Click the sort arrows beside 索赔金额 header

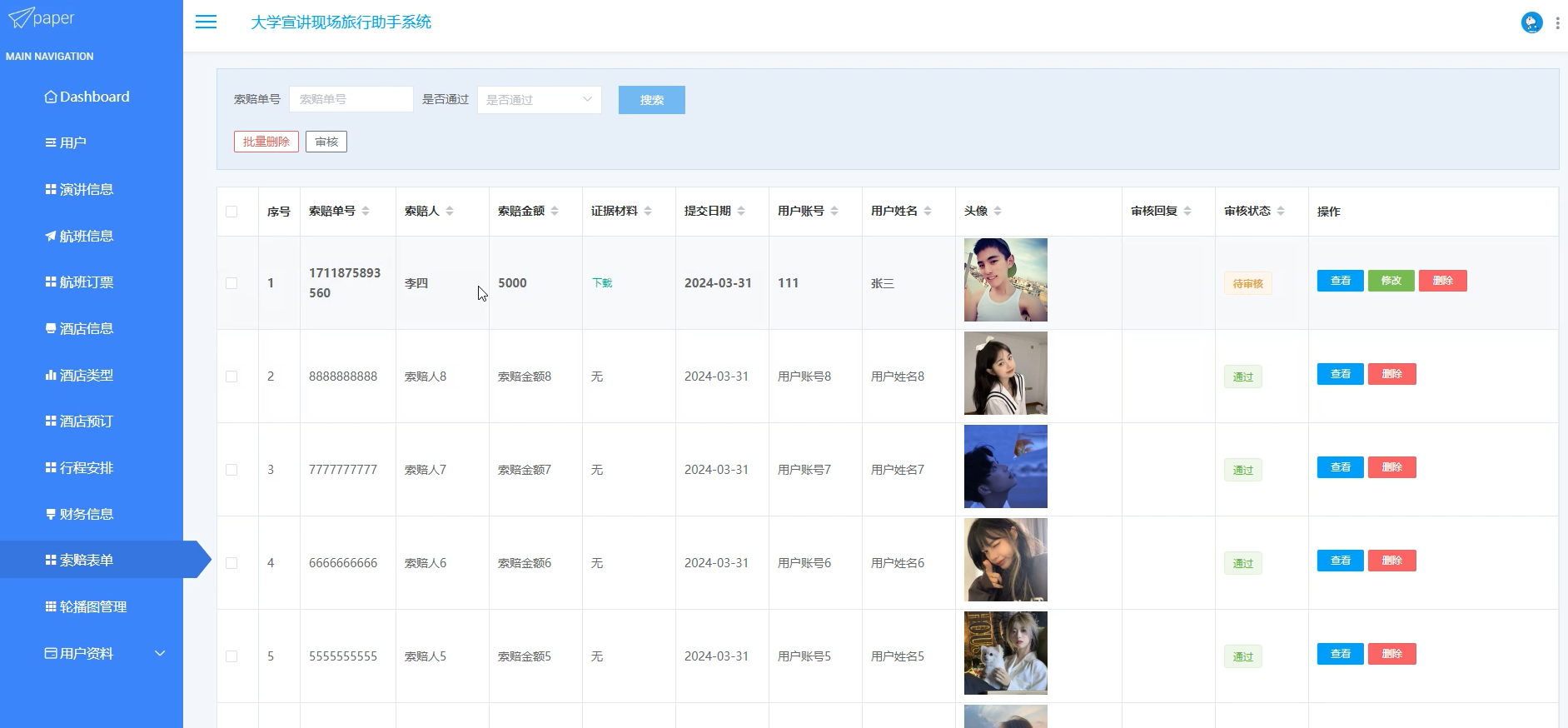555,212
